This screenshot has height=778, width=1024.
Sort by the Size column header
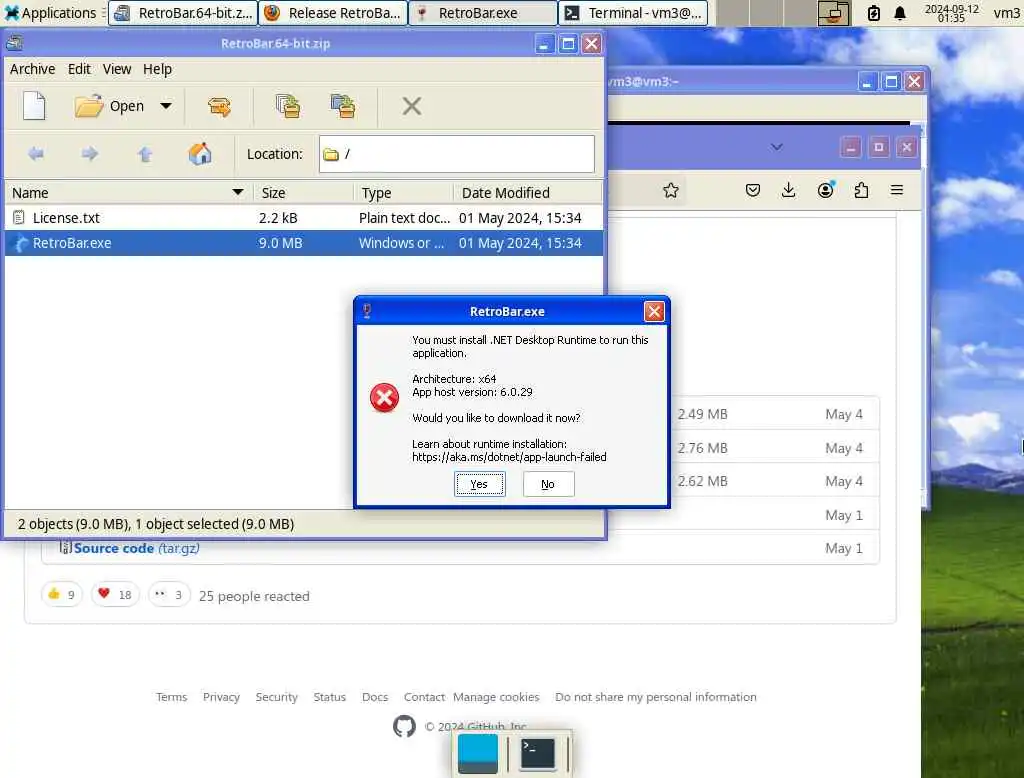[303, 193]
